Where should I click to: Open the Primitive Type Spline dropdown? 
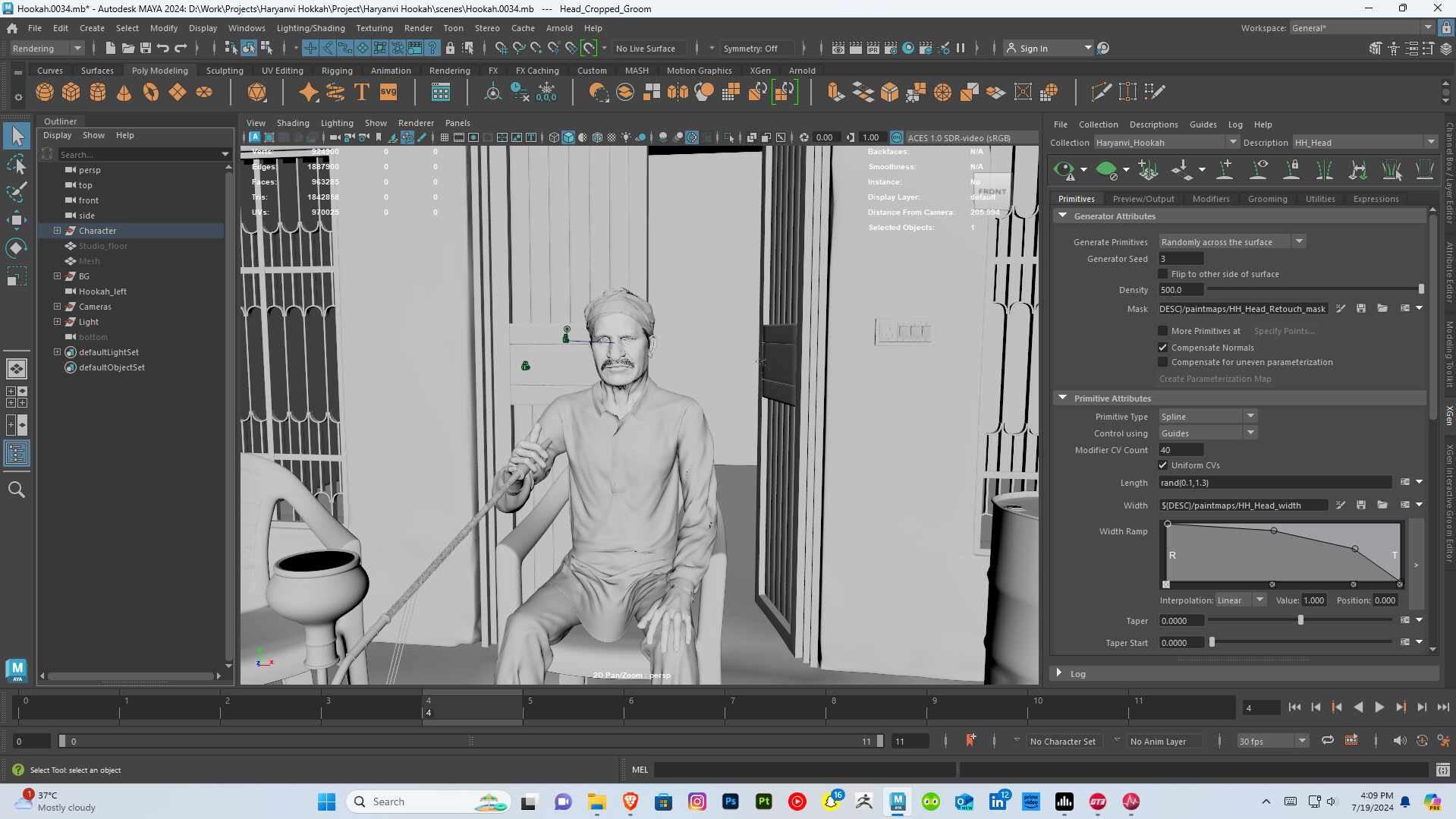tap(1207, 417)
